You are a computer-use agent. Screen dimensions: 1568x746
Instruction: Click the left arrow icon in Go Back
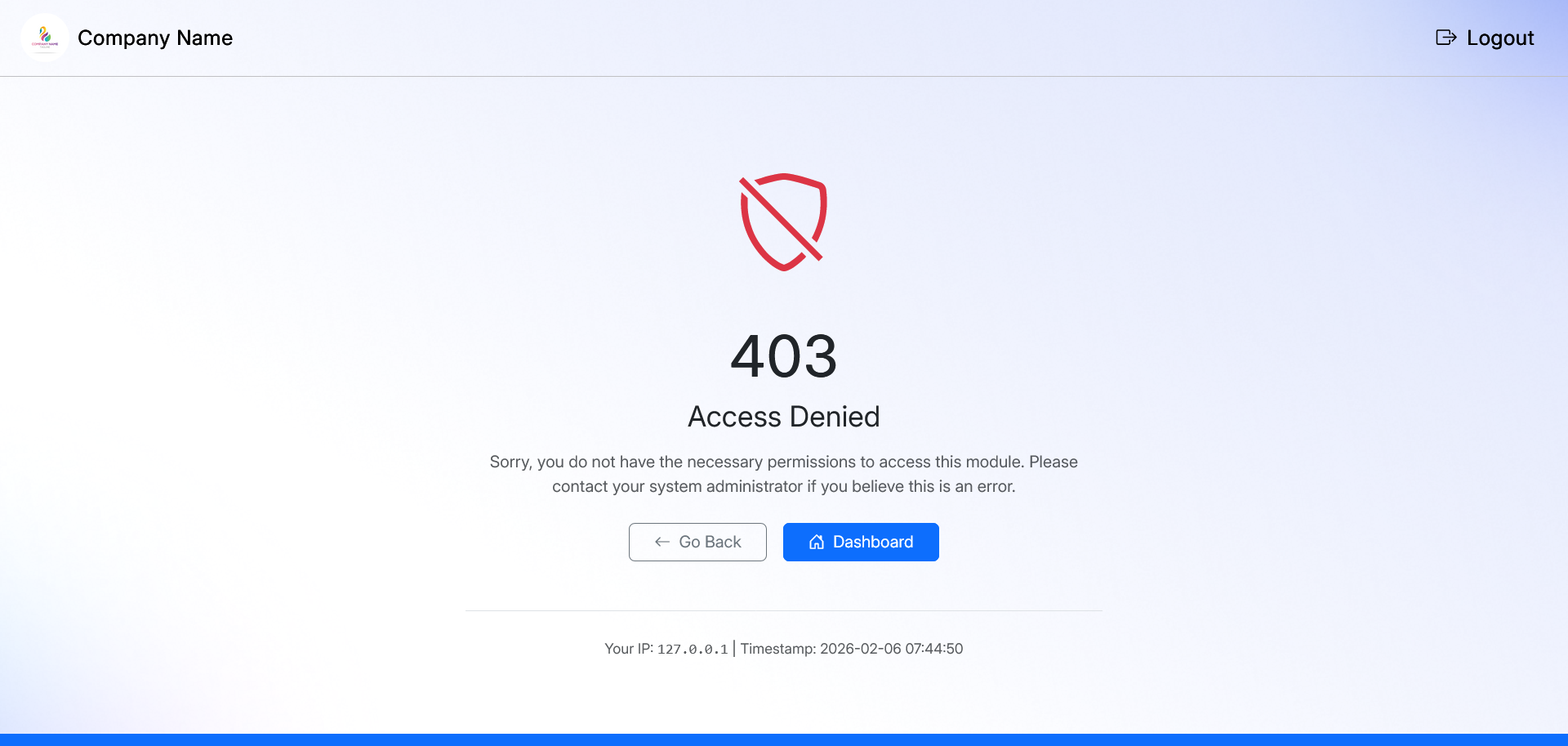(662, 542)
